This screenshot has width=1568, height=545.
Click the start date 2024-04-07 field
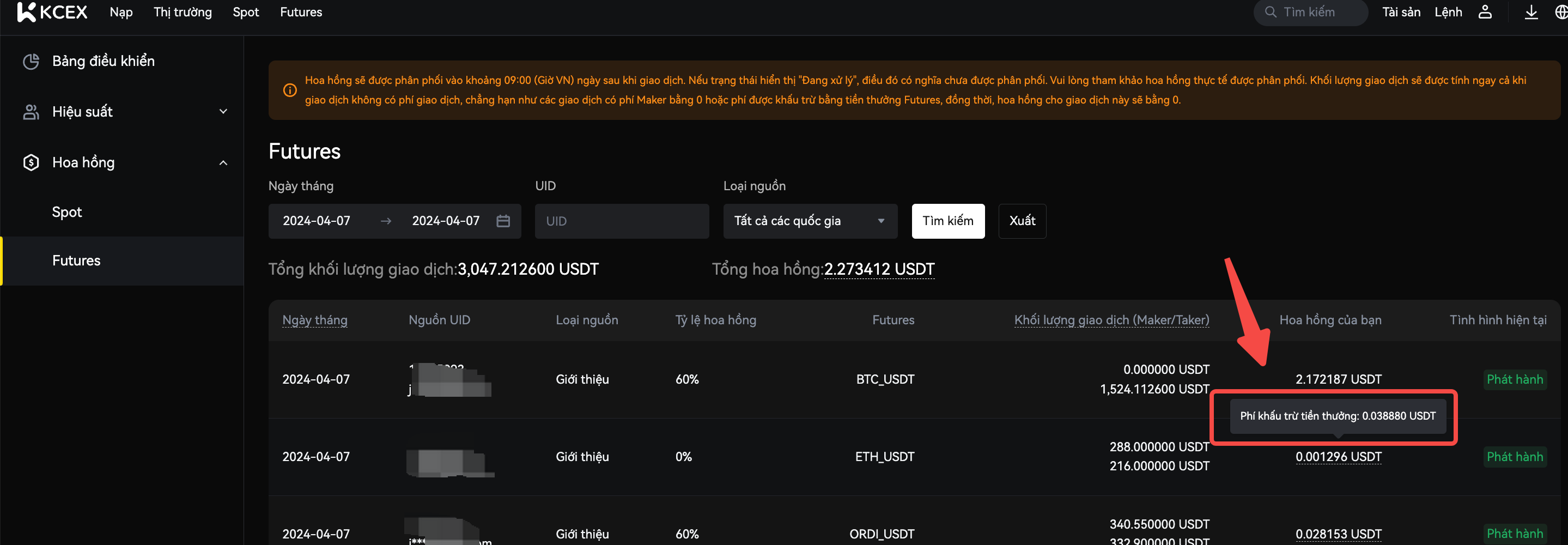tap(317, 221)
